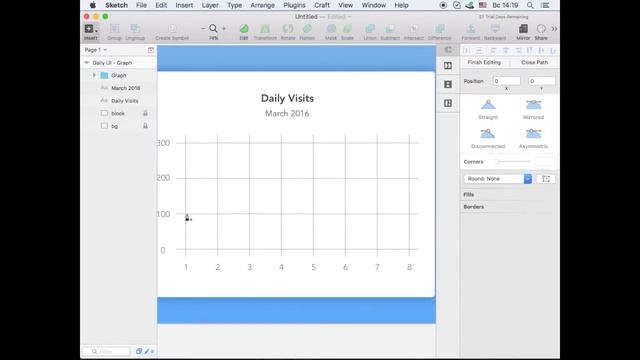The height and width of the screenshot is (360, 640).
Task: Click the last alignment icon in inspector
Action: point(553,50)
